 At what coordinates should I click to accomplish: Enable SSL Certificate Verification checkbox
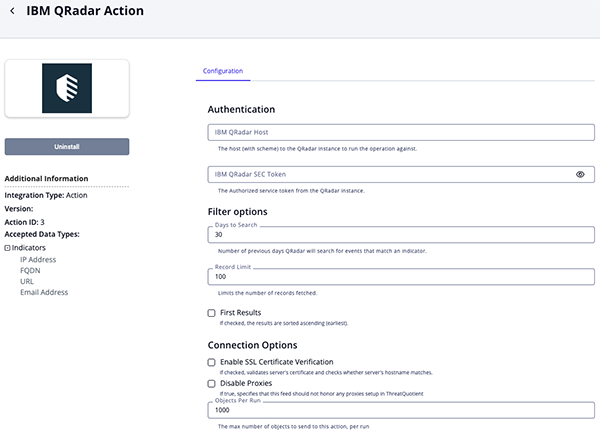point(212,362)
